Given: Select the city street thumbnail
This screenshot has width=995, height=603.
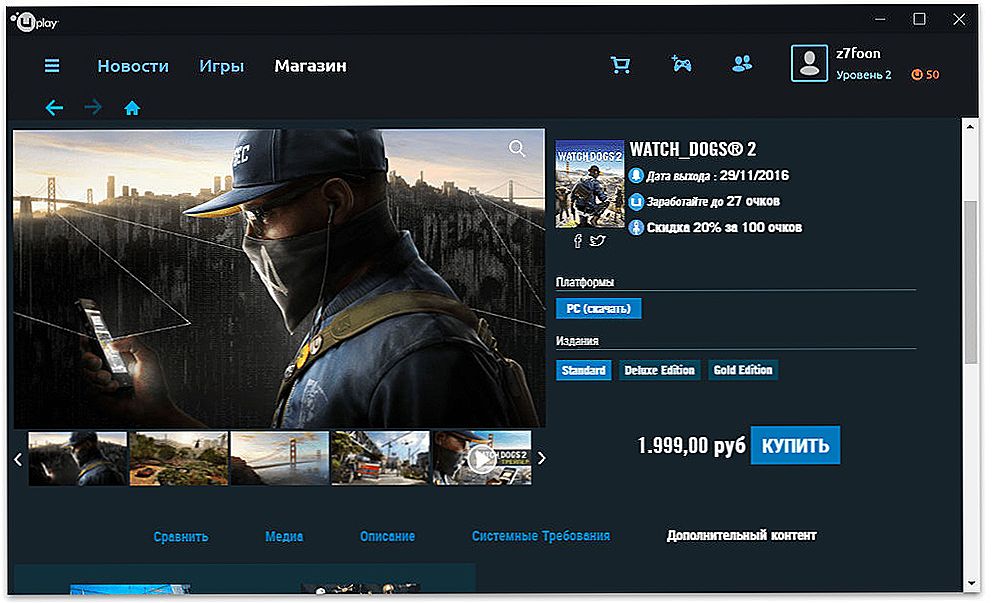Looking at the screenshot, I should pos(380,459).
